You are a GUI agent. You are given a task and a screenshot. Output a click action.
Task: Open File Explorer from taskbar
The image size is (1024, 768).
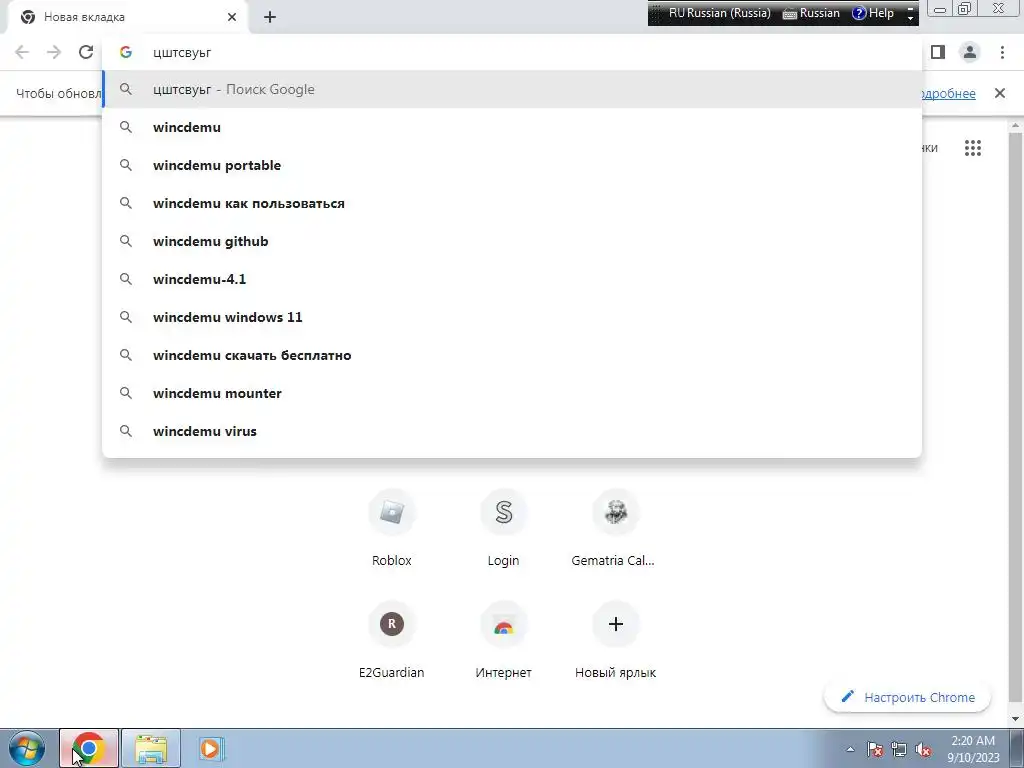pyautogui.click(x=151, y=748)
